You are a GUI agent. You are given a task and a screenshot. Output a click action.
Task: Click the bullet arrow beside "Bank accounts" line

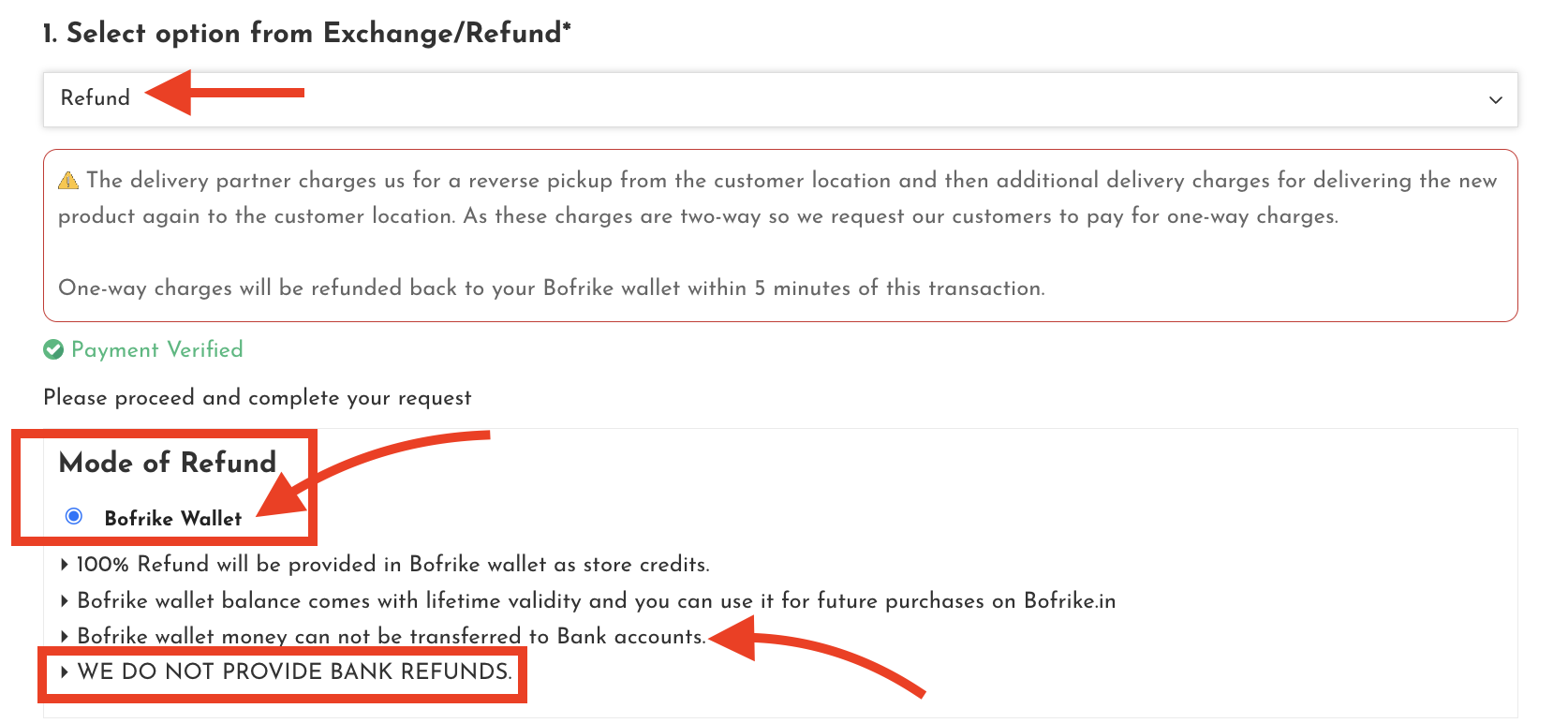(x=64, y=636)
